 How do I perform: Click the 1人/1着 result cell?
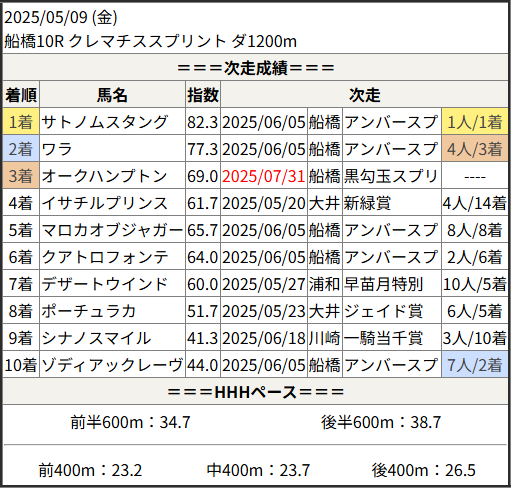(x=475, y=122)
